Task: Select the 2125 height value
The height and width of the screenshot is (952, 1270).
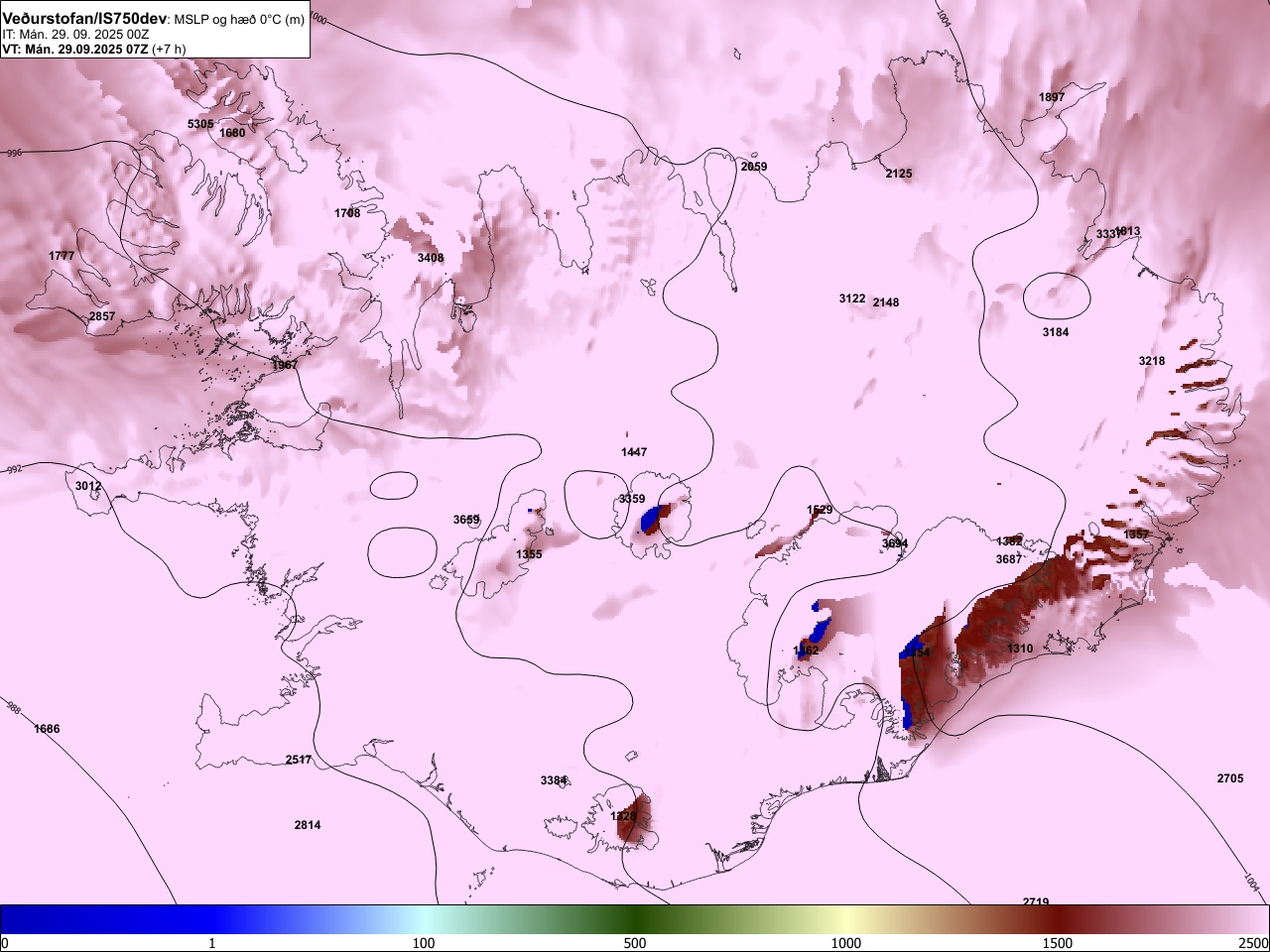Action: tap(899, 174)
